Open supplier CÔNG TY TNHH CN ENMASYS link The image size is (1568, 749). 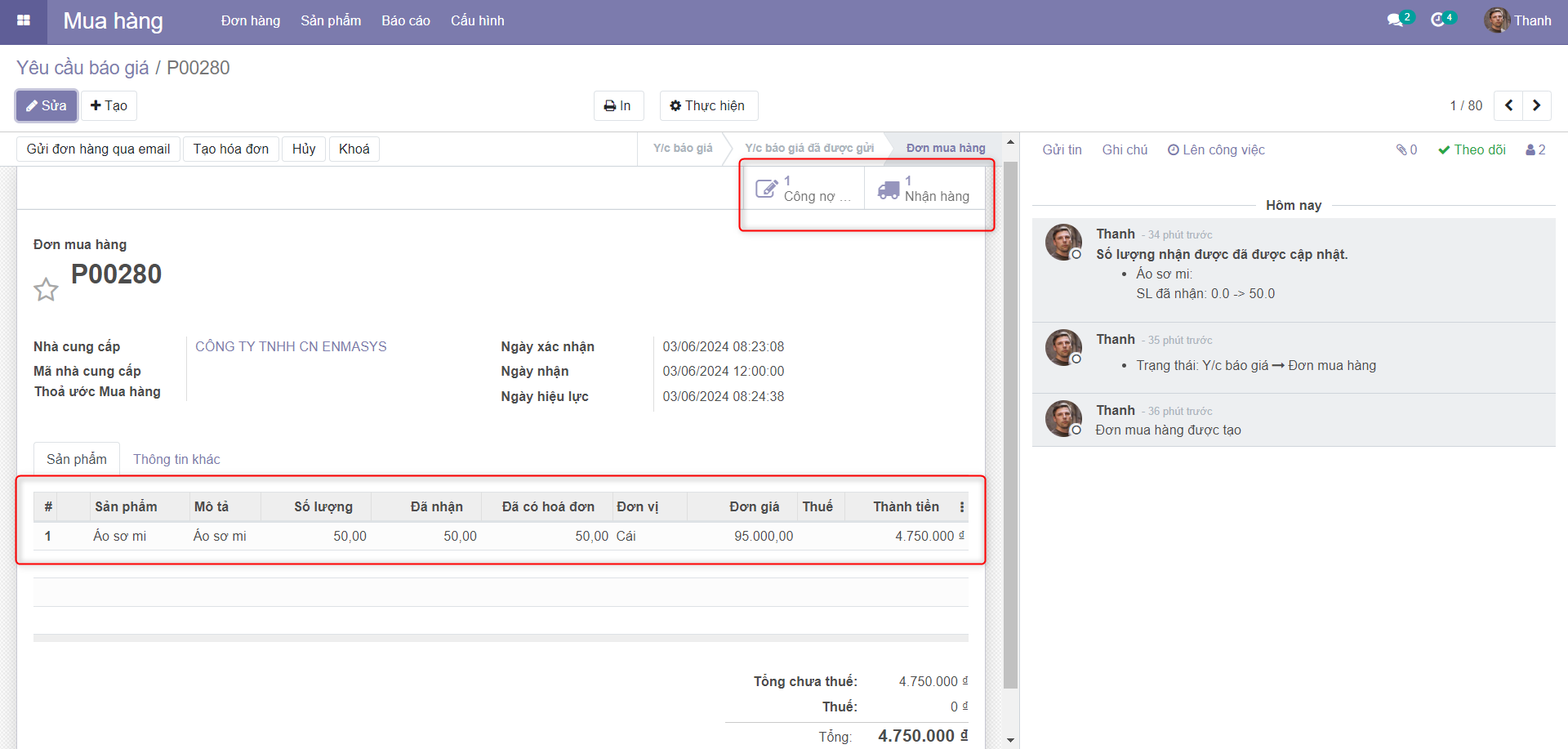point(291,346)
